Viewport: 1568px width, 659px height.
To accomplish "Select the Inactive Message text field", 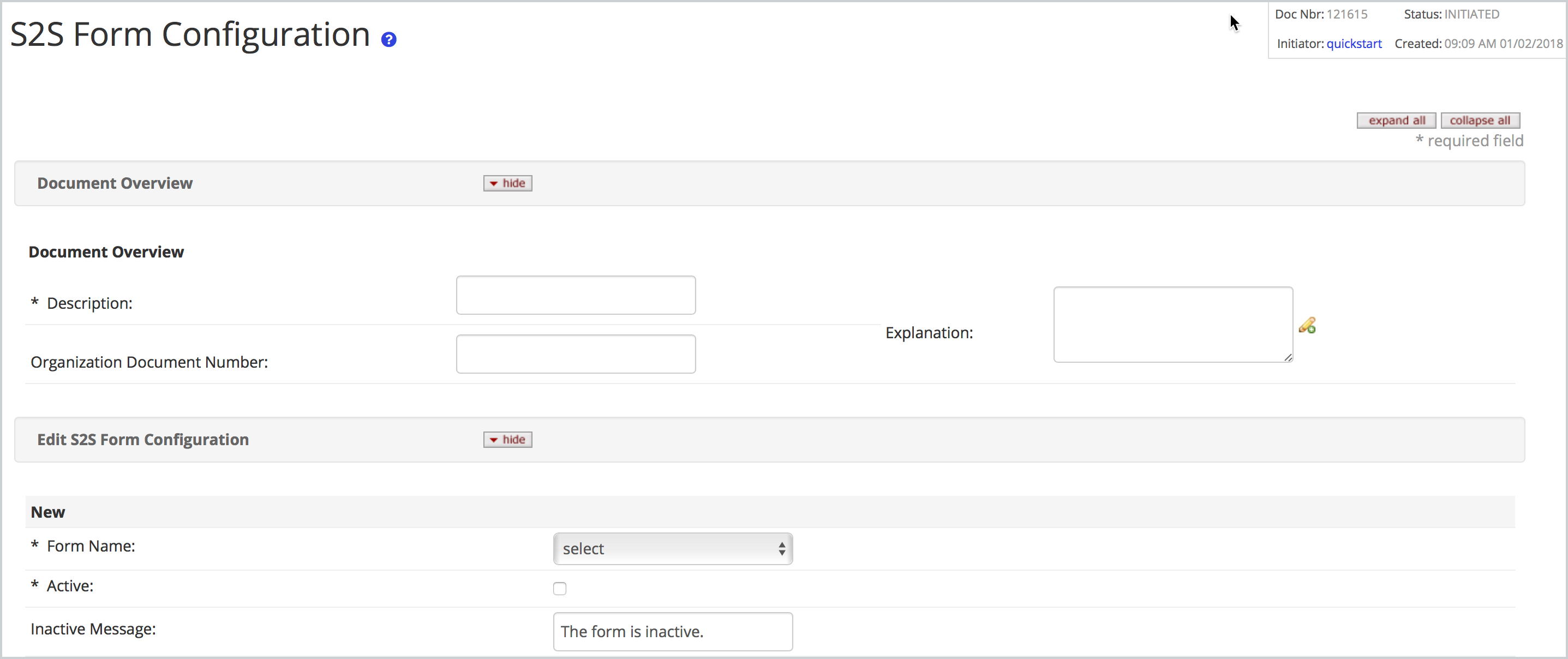I will pyautogui.click(x=672, y=632).
